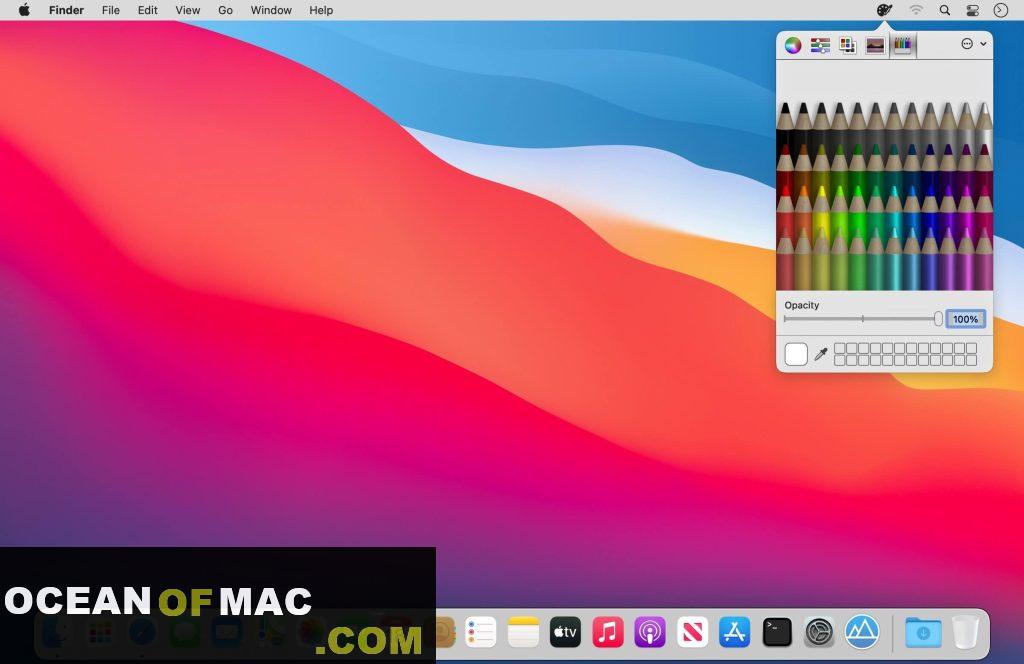Open the App Store from Dock
Viewport: 1024px width, 664px height.
pyautogui.click(x=735, y=632)
